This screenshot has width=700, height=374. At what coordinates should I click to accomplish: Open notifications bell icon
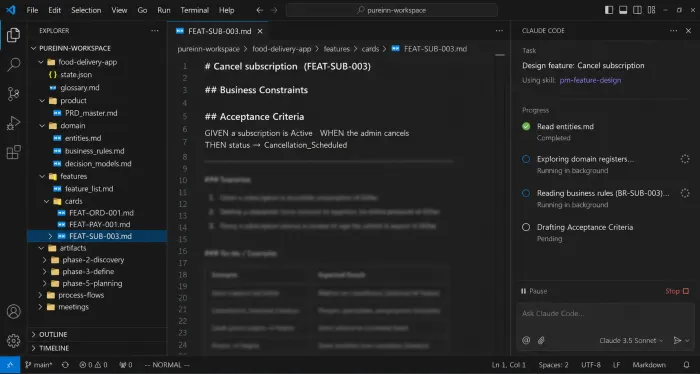point(687,365)
